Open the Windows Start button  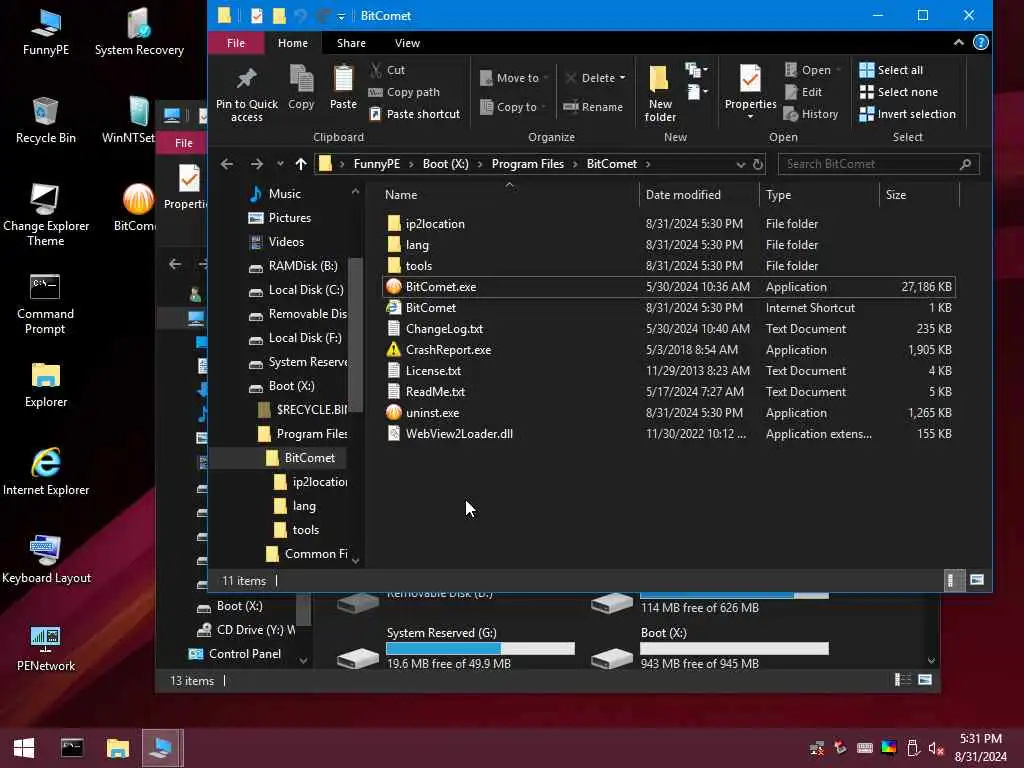[x=24, y=748]
